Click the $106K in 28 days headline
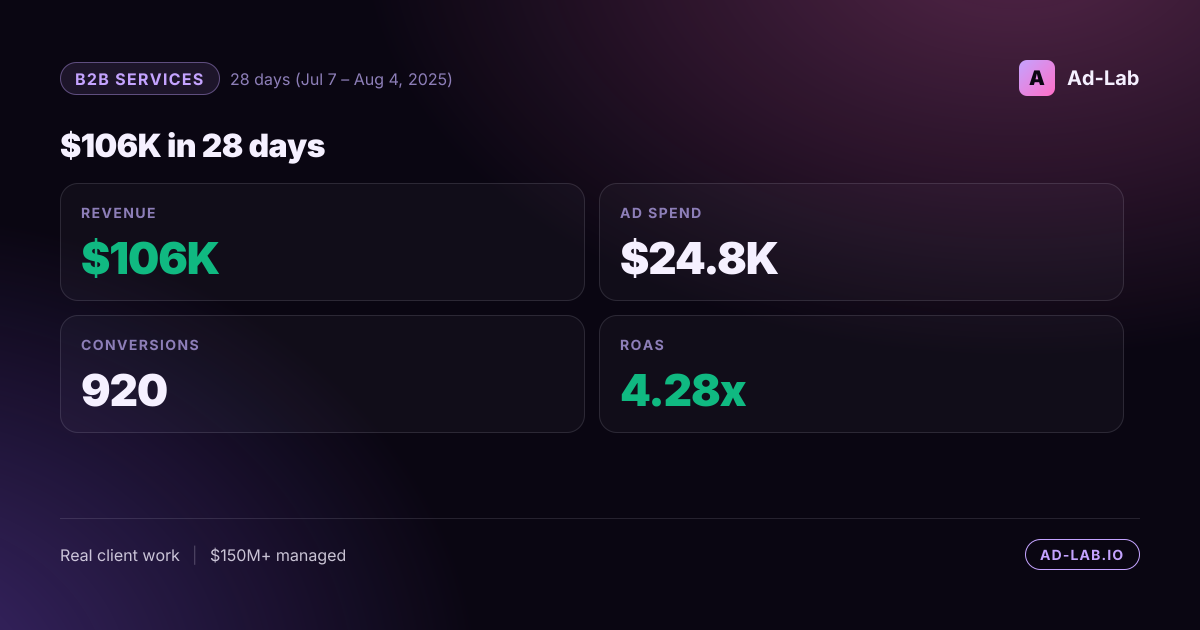Screen dimensions: 1200x630 click(193, 146)
